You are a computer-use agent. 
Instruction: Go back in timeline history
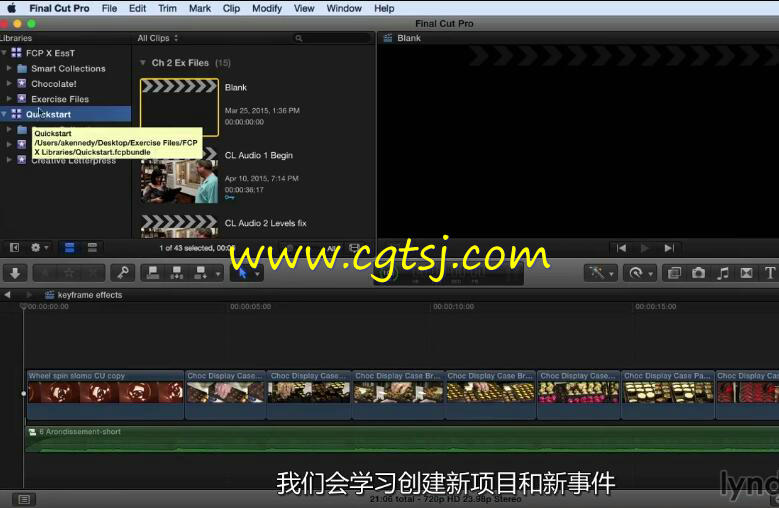pyautogui.click(x=7, y=295)
